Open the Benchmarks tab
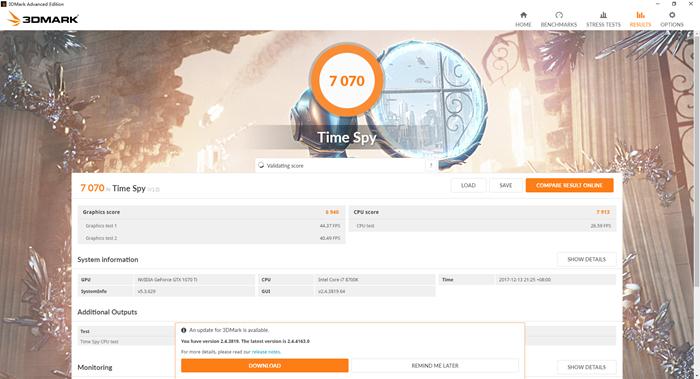Screen dimensions: 700x379 [558, 20]
